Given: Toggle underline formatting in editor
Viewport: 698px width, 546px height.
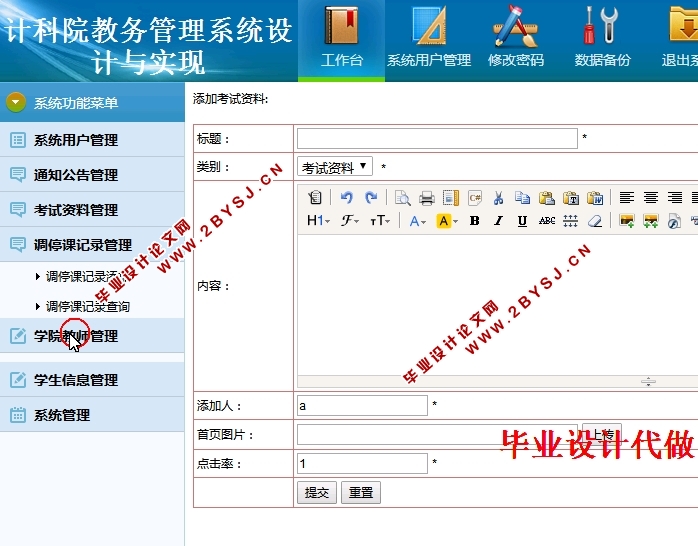Looking at the screenshot, I should 522,221.
